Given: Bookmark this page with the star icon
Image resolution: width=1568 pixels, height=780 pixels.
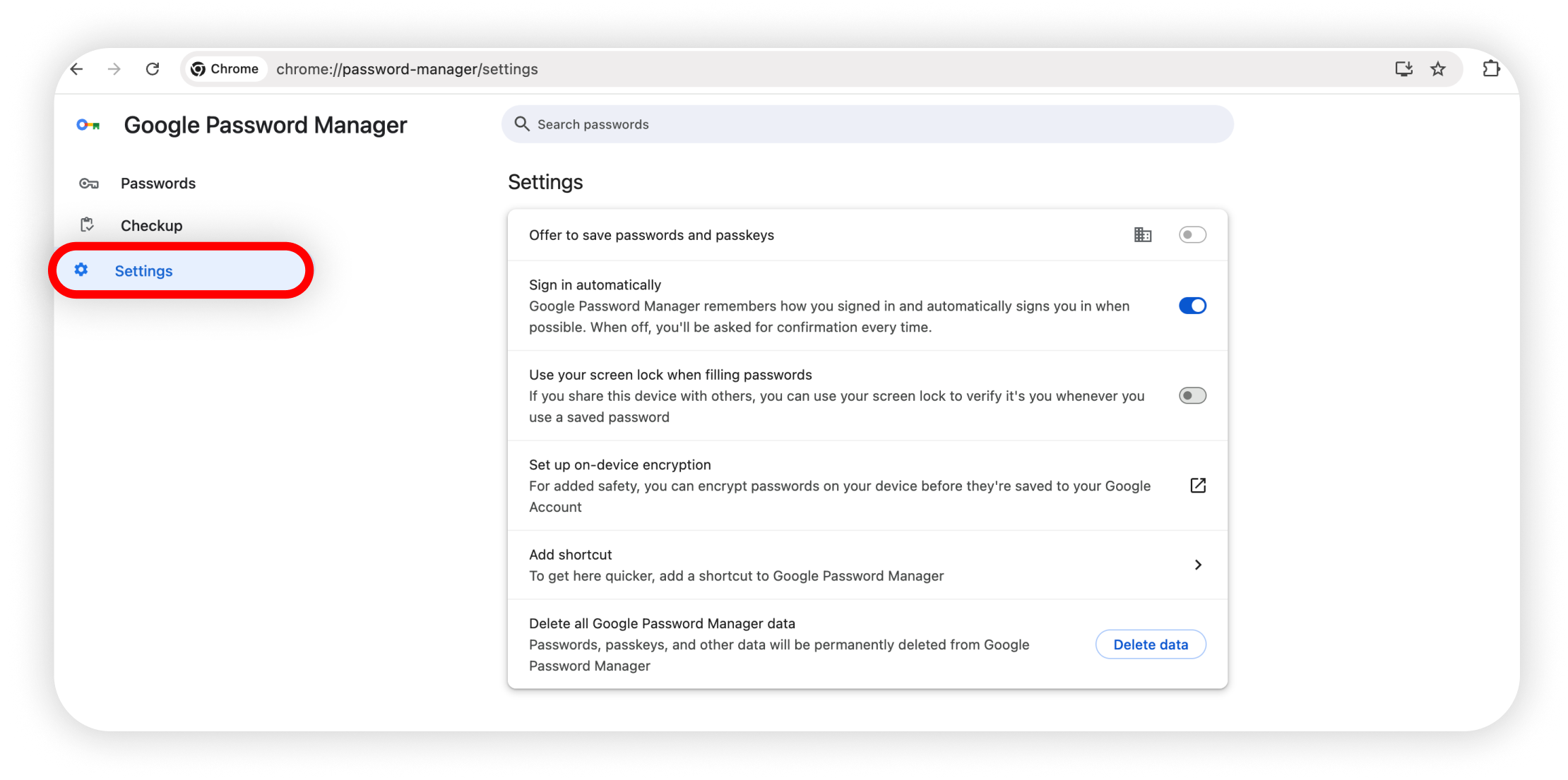Looking at the screenshot, I should 1438,69.
